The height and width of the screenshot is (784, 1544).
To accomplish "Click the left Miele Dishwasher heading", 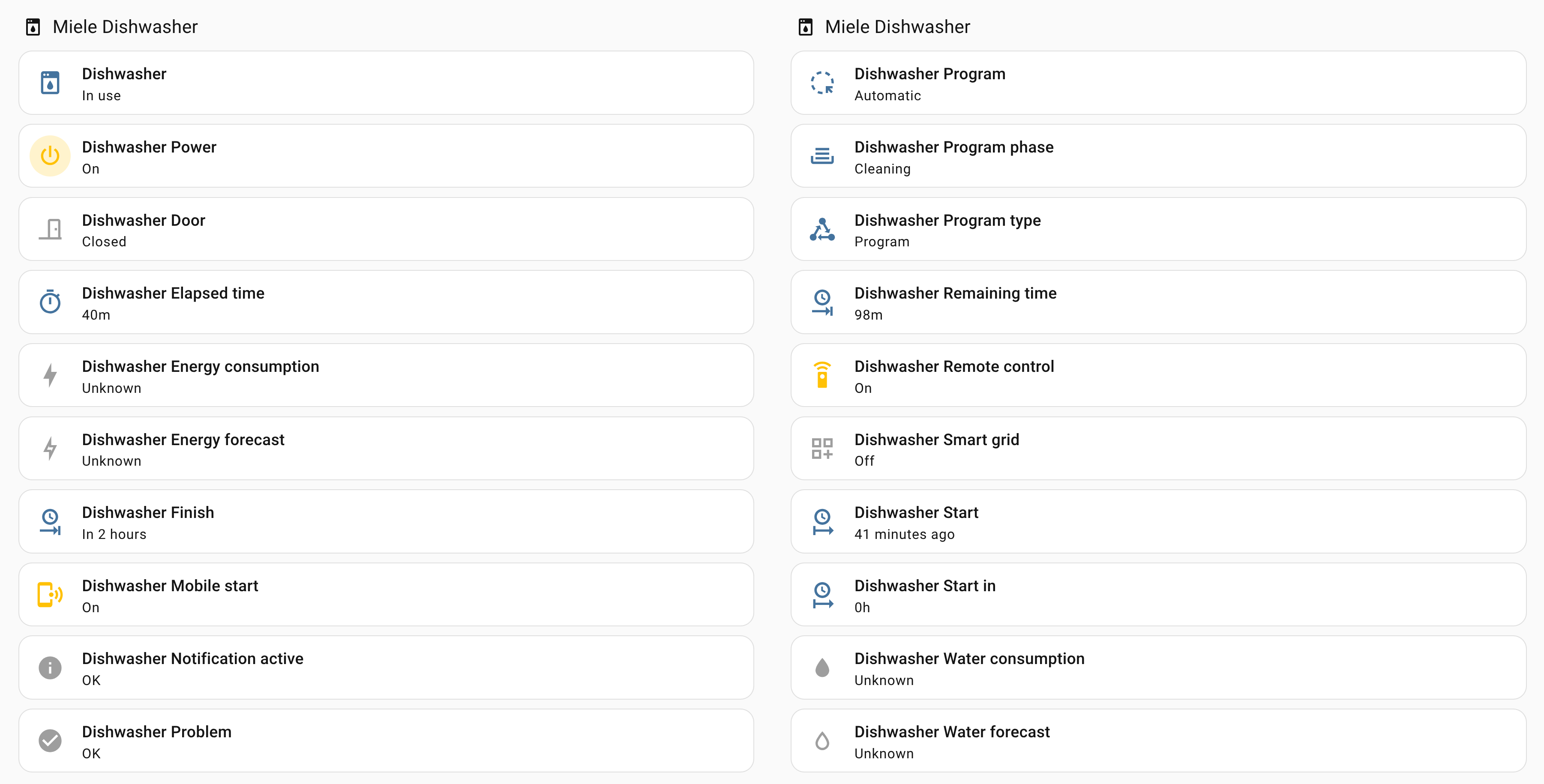I will [125, 27].
